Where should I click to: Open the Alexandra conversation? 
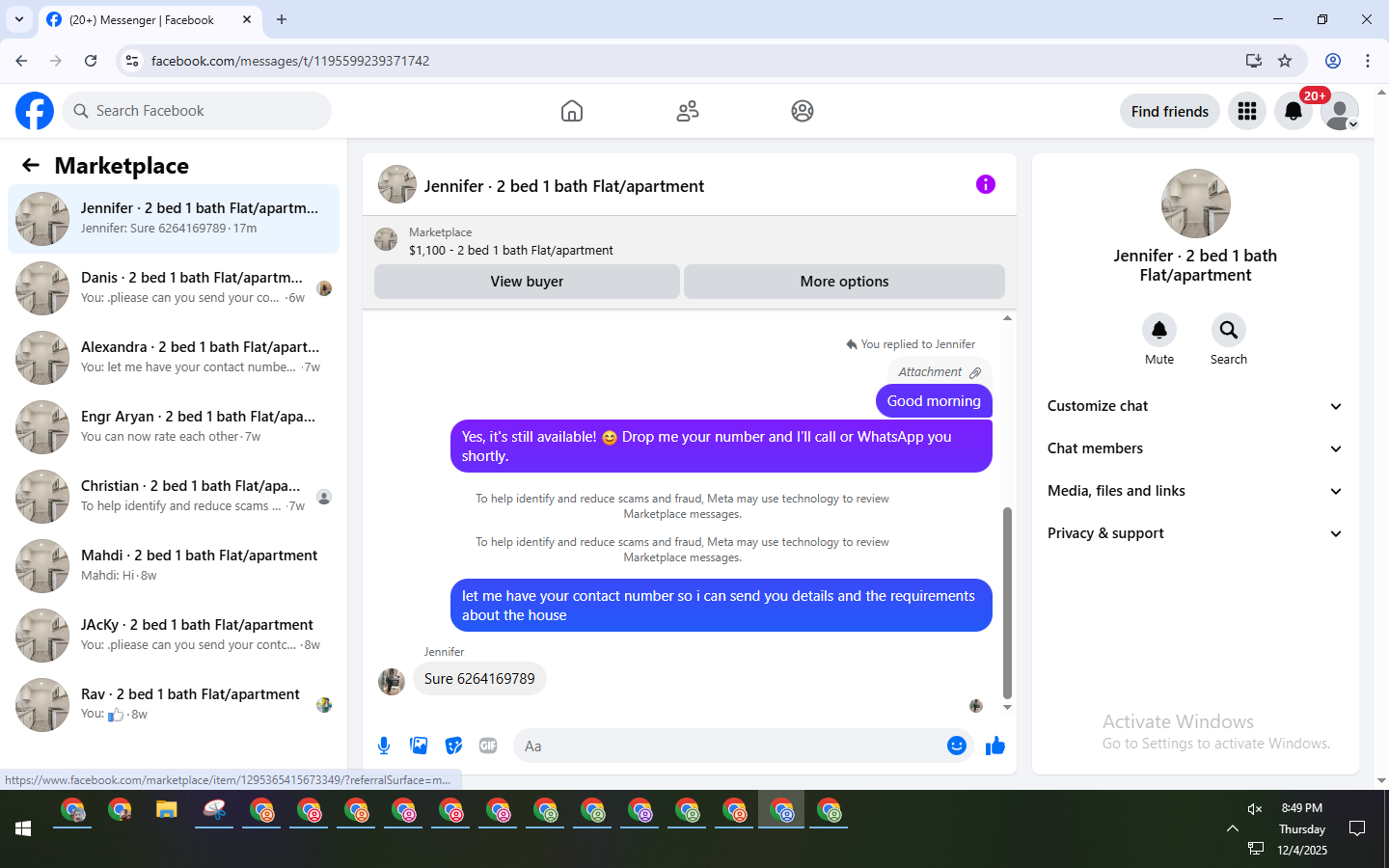coord(174,358)
